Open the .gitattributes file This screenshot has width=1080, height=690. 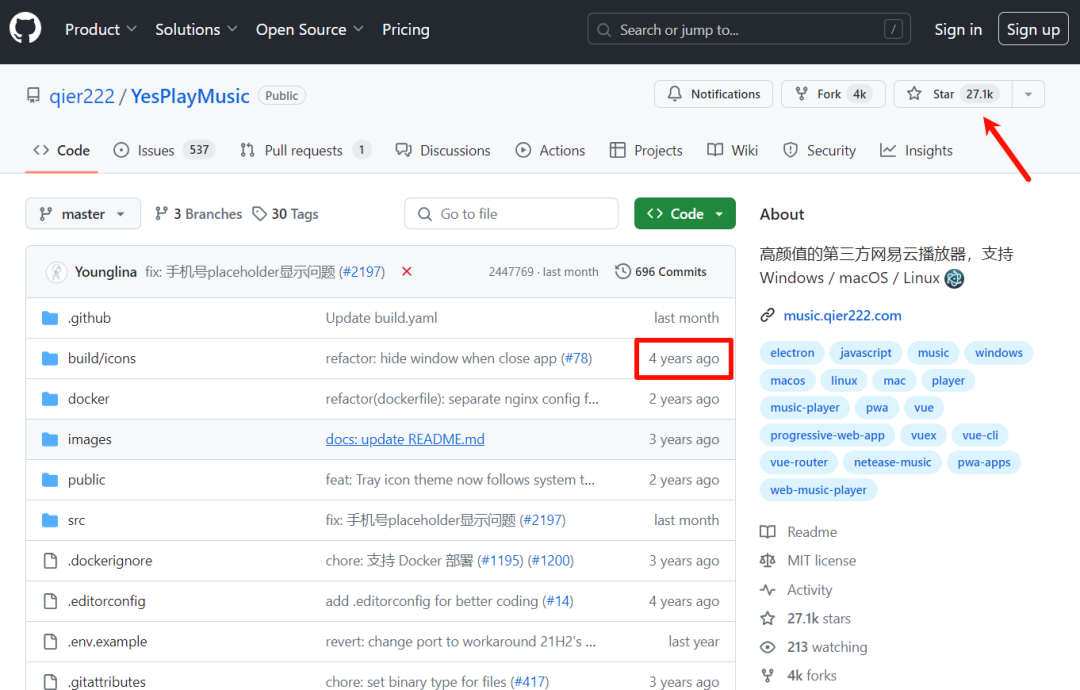107,682
